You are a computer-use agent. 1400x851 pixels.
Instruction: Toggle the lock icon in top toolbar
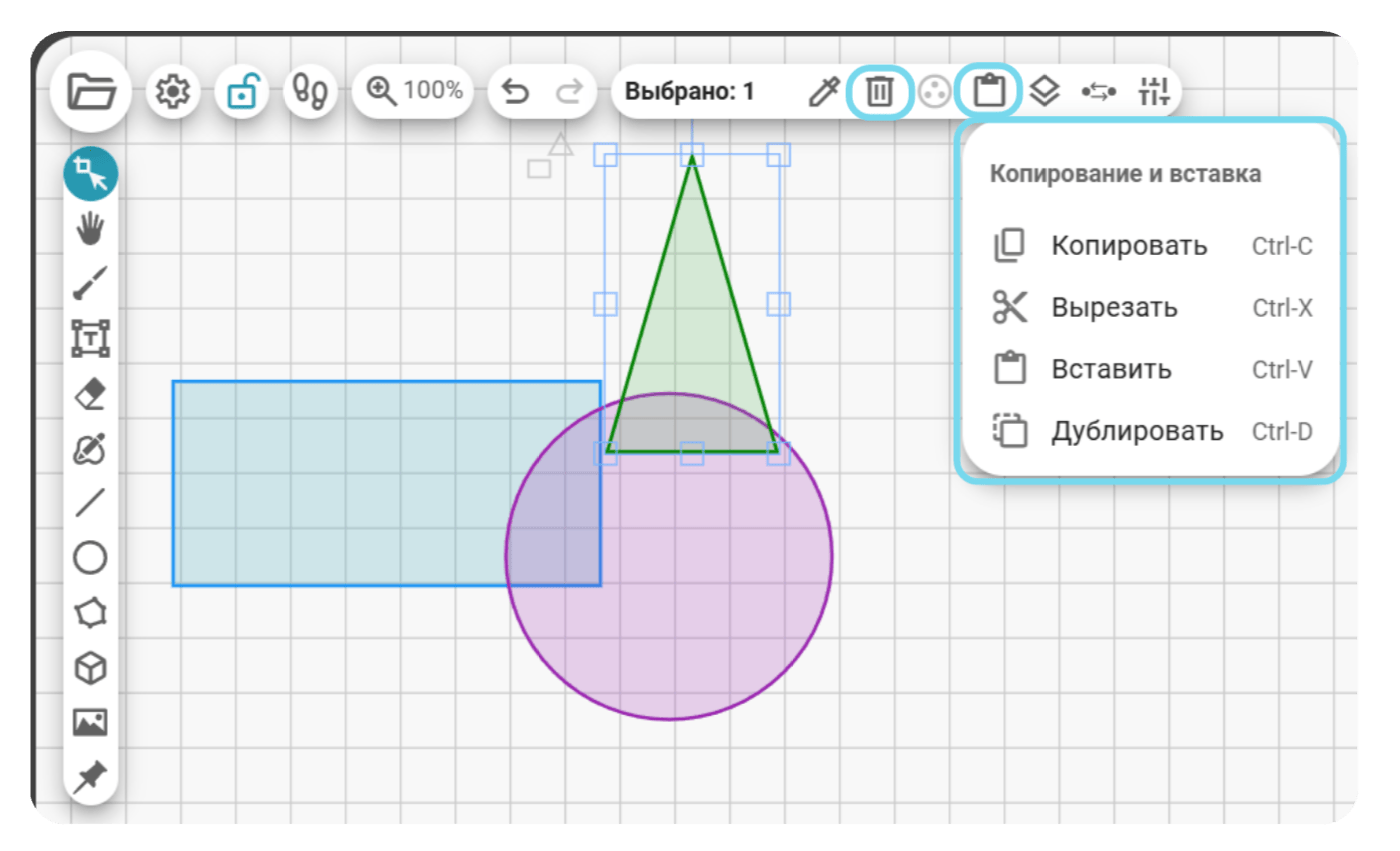coord(242,92)
